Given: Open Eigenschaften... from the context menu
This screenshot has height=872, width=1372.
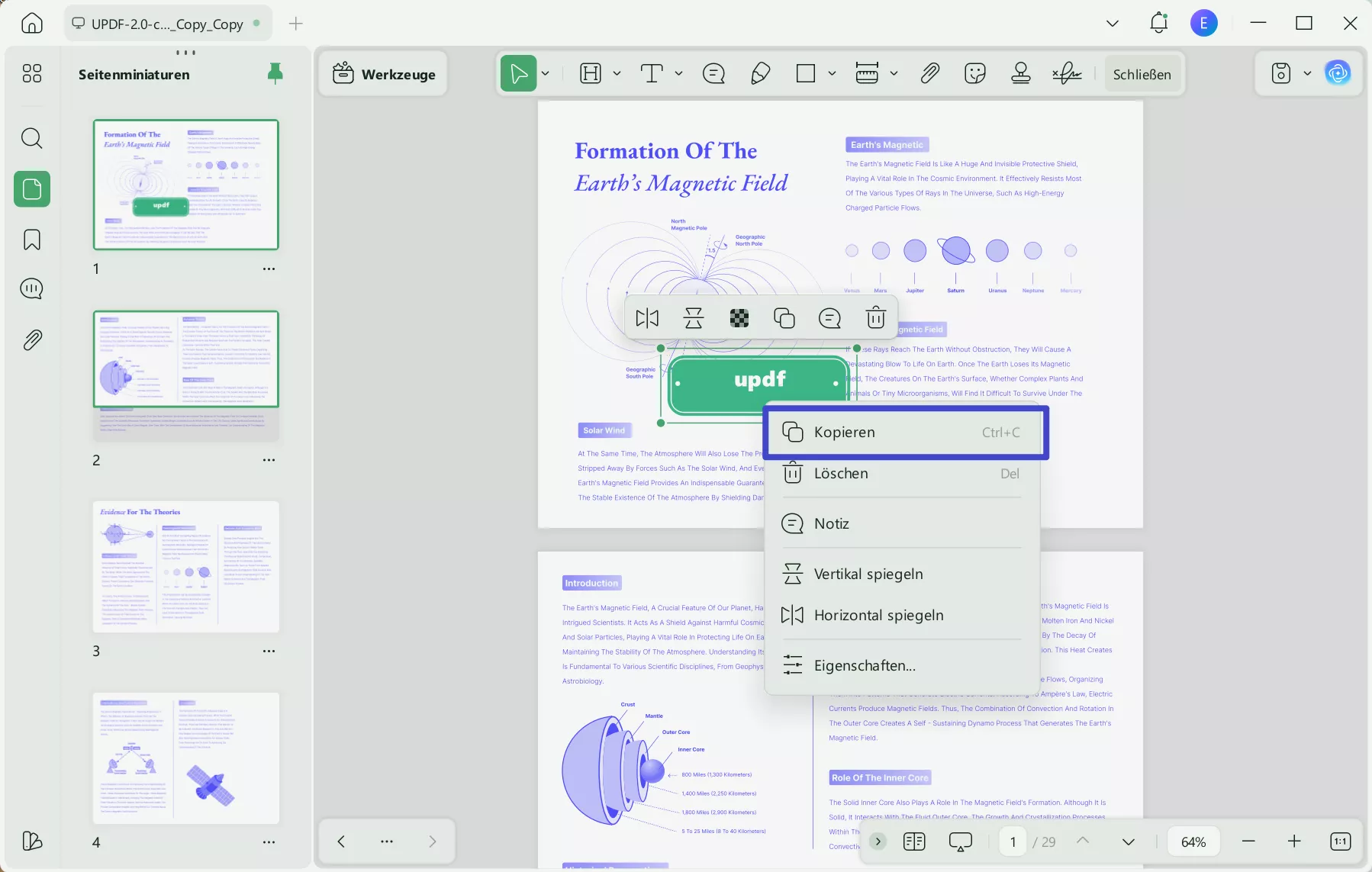Looking at the screenshot, I should pyautogui.click(x=901, y=665).
